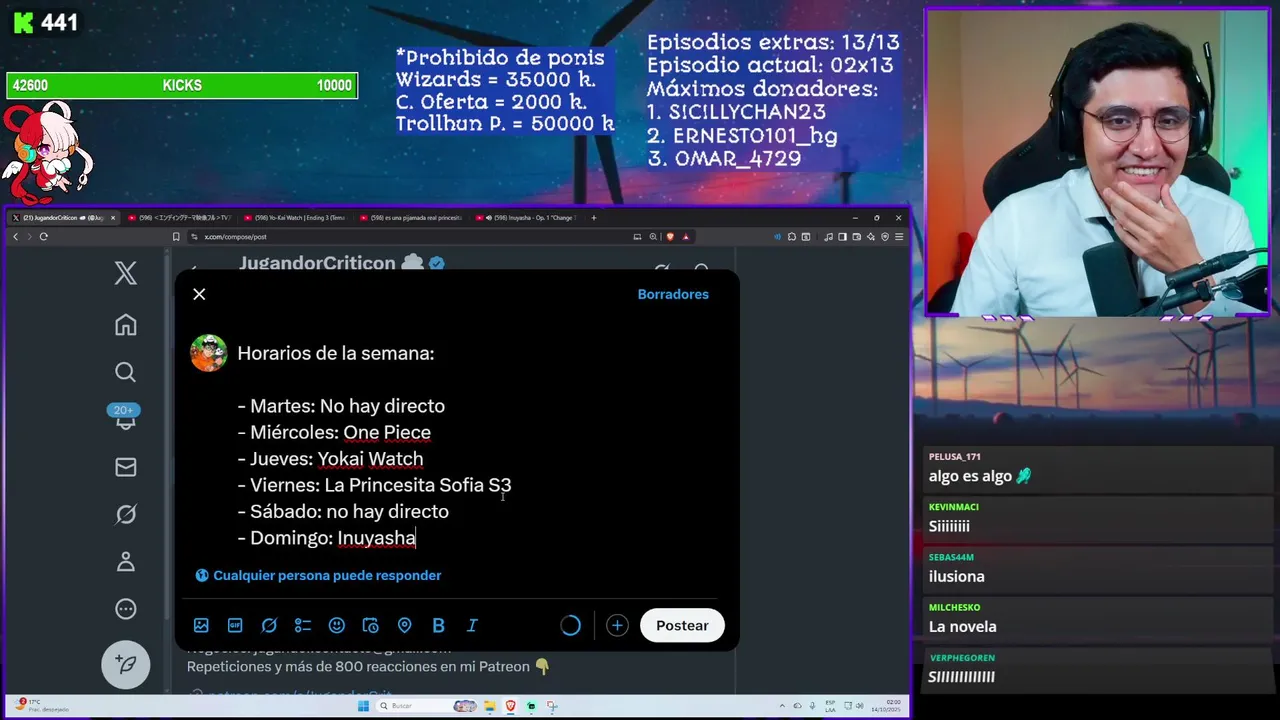Change who can reply setting

(x=318, y=575)
